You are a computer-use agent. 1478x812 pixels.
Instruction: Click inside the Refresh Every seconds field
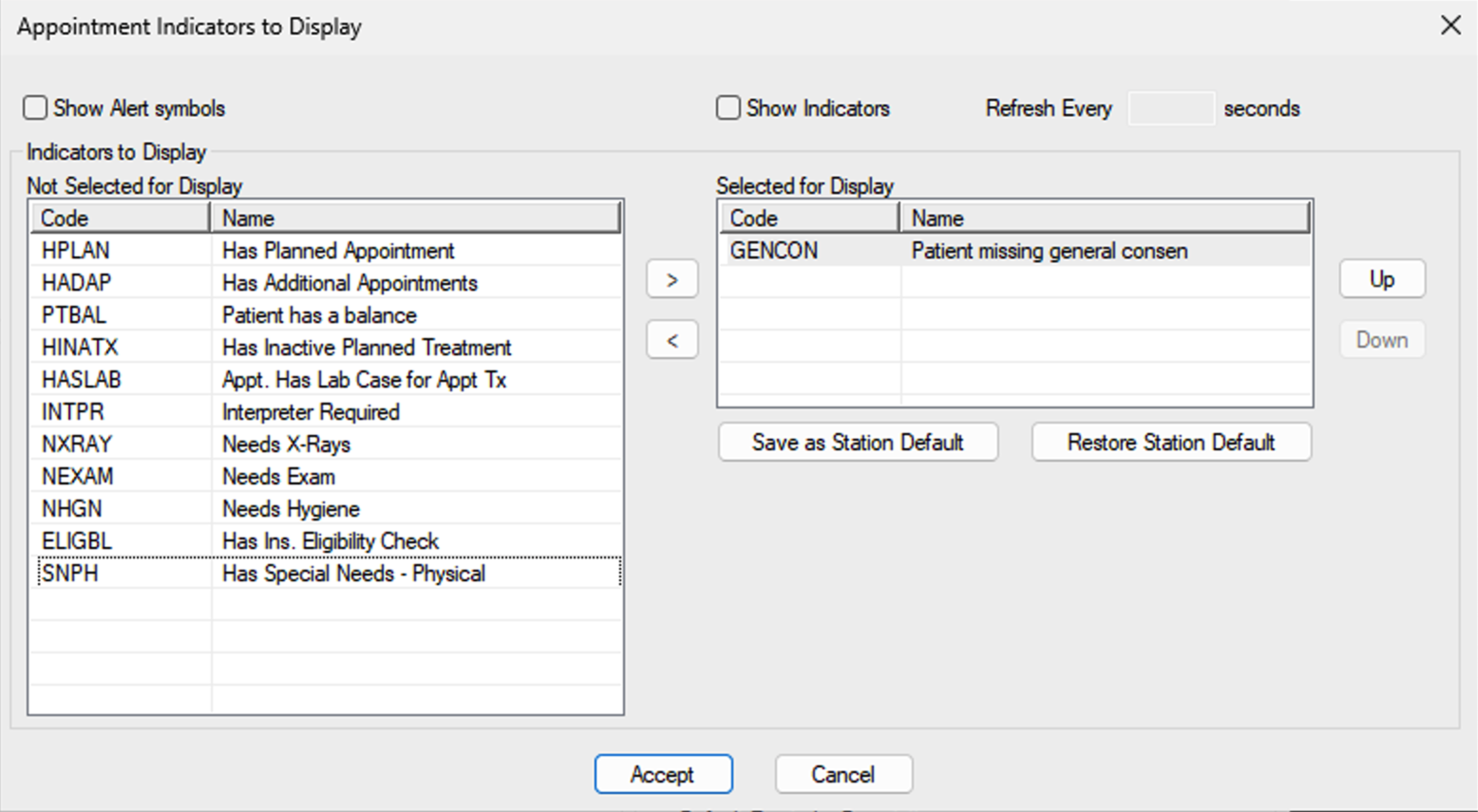click(x=1170, y=108)
